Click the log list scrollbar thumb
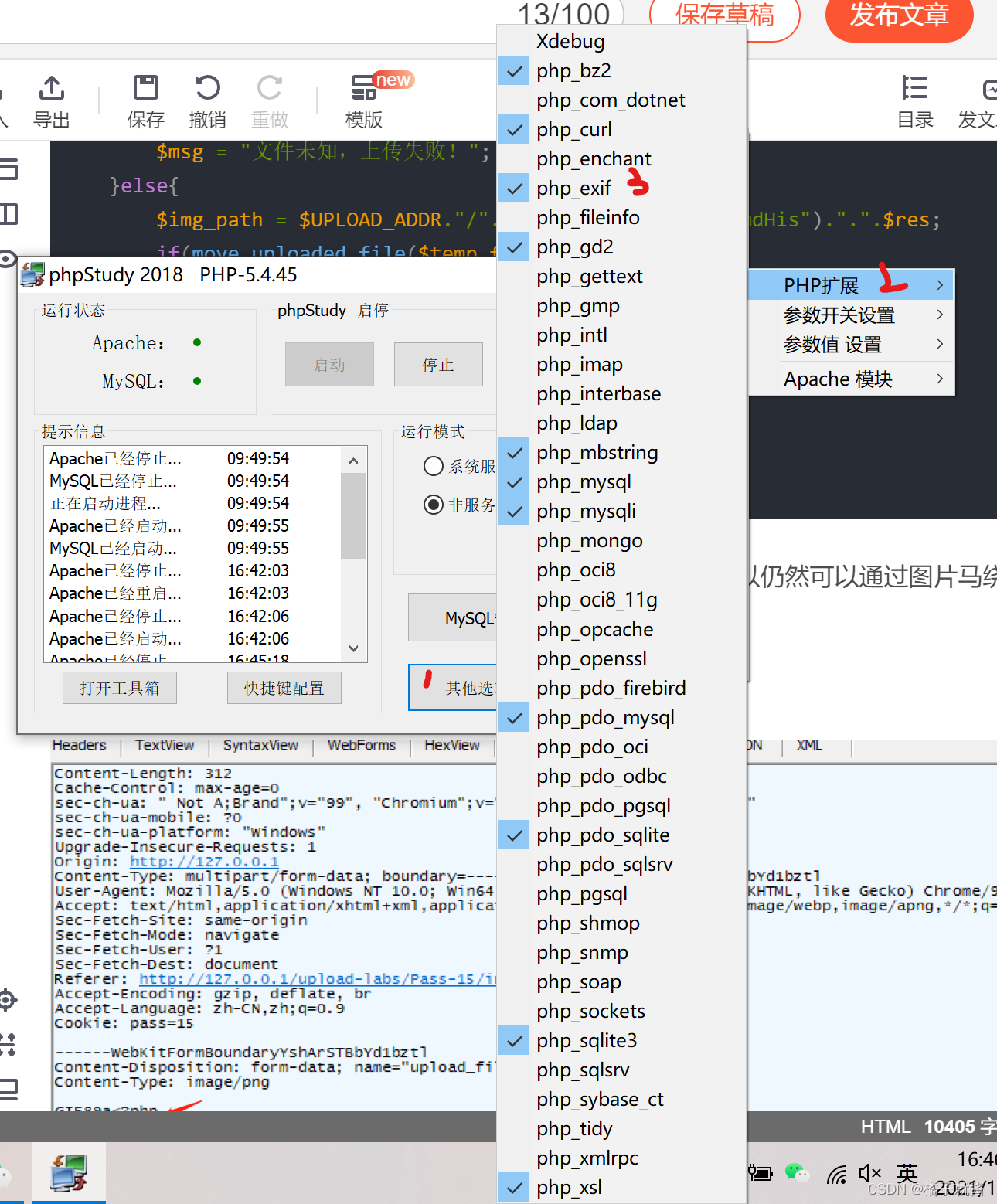Viewport: 997px width, 1204px height. 353,515
